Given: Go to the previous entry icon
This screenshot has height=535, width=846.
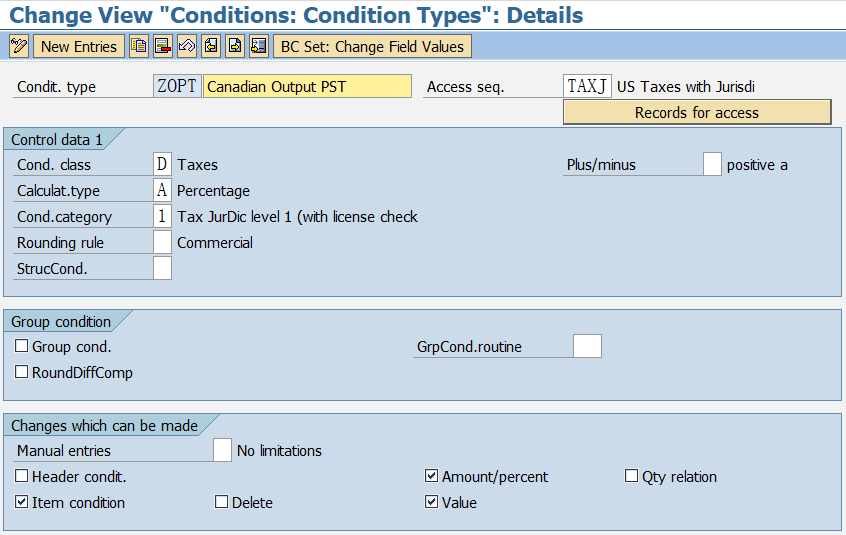Looking at the screenshot, I should click(211, 46).
